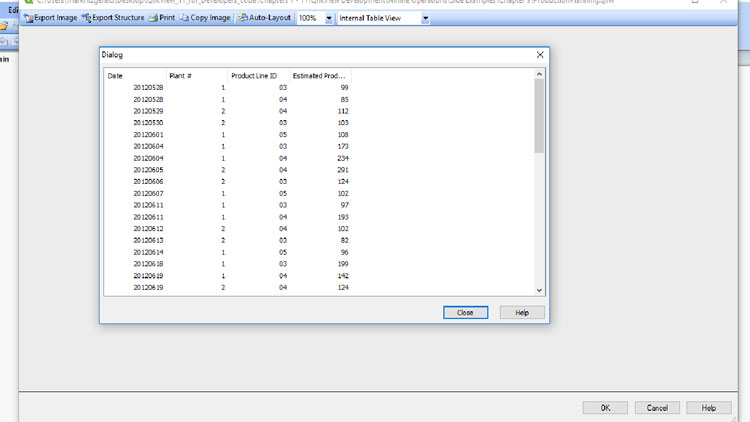Click the printer icon
Screen dimensions: 750x422
point(153,18)
